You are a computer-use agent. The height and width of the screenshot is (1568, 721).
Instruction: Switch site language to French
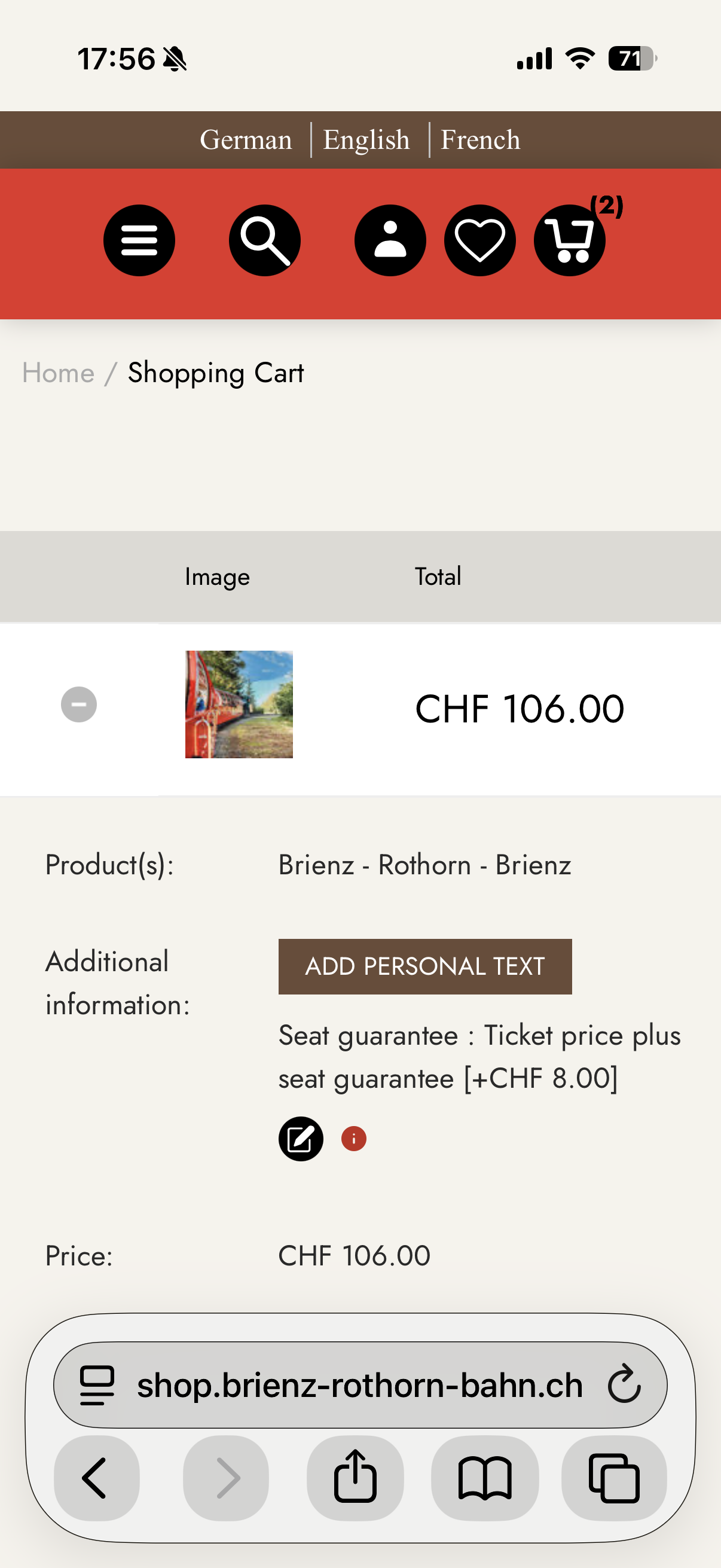480,140
